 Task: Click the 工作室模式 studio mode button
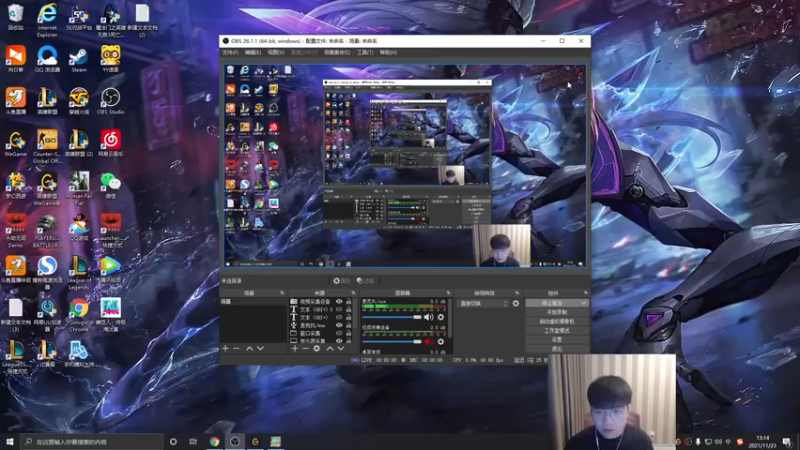557,331
